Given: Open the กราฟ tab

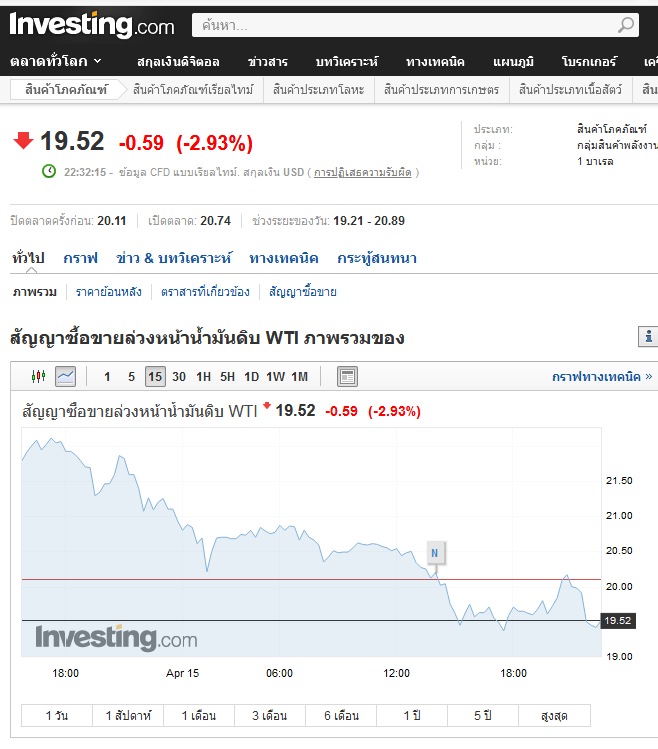Looking at the screenshot, I should click(x=80, y=258).
